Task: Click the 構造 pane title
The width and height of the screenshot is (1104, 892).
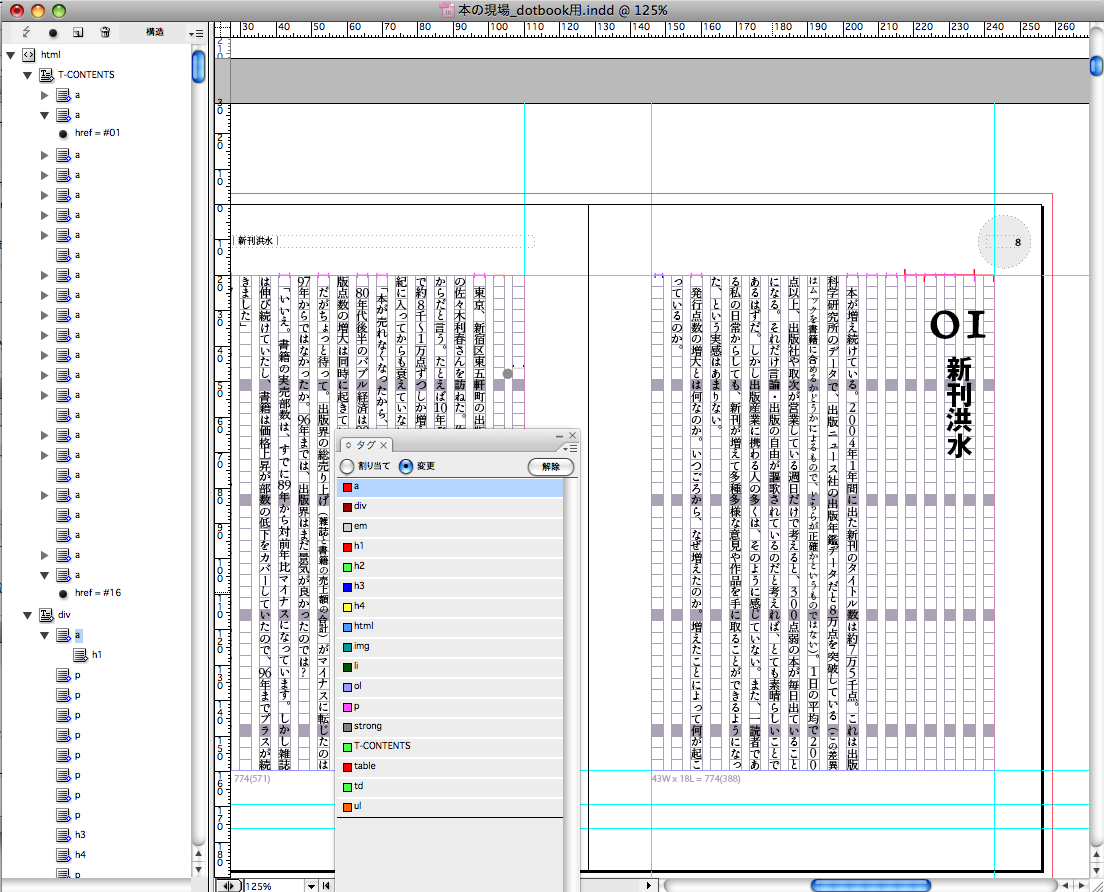Action: click(x=155, y=32)
